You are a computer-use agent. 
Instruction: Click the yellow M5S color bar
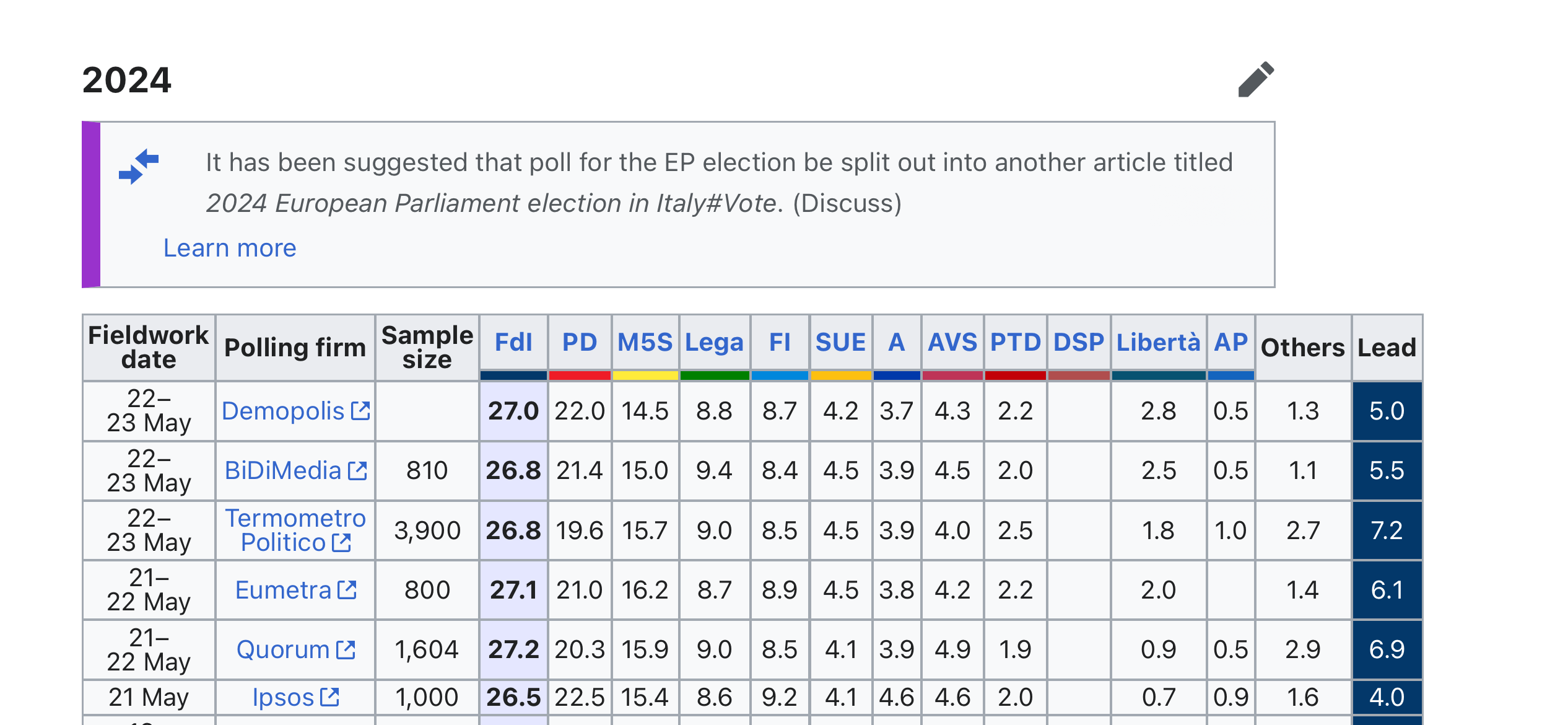pos(645,376)
